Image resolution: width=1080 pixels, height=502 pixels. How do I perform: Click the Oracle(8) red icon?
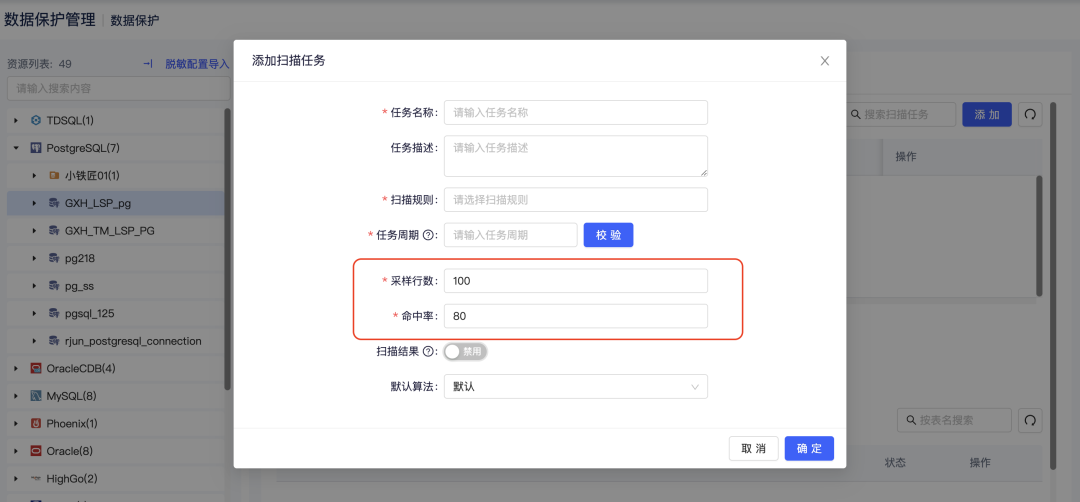click(36, 451)
